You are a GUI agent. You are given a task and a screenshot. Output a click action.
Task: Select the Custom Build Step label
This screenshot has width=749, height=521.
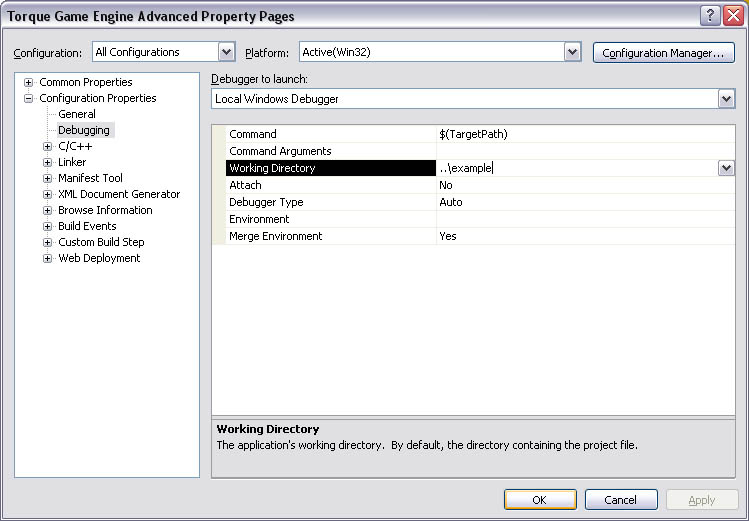101,242
